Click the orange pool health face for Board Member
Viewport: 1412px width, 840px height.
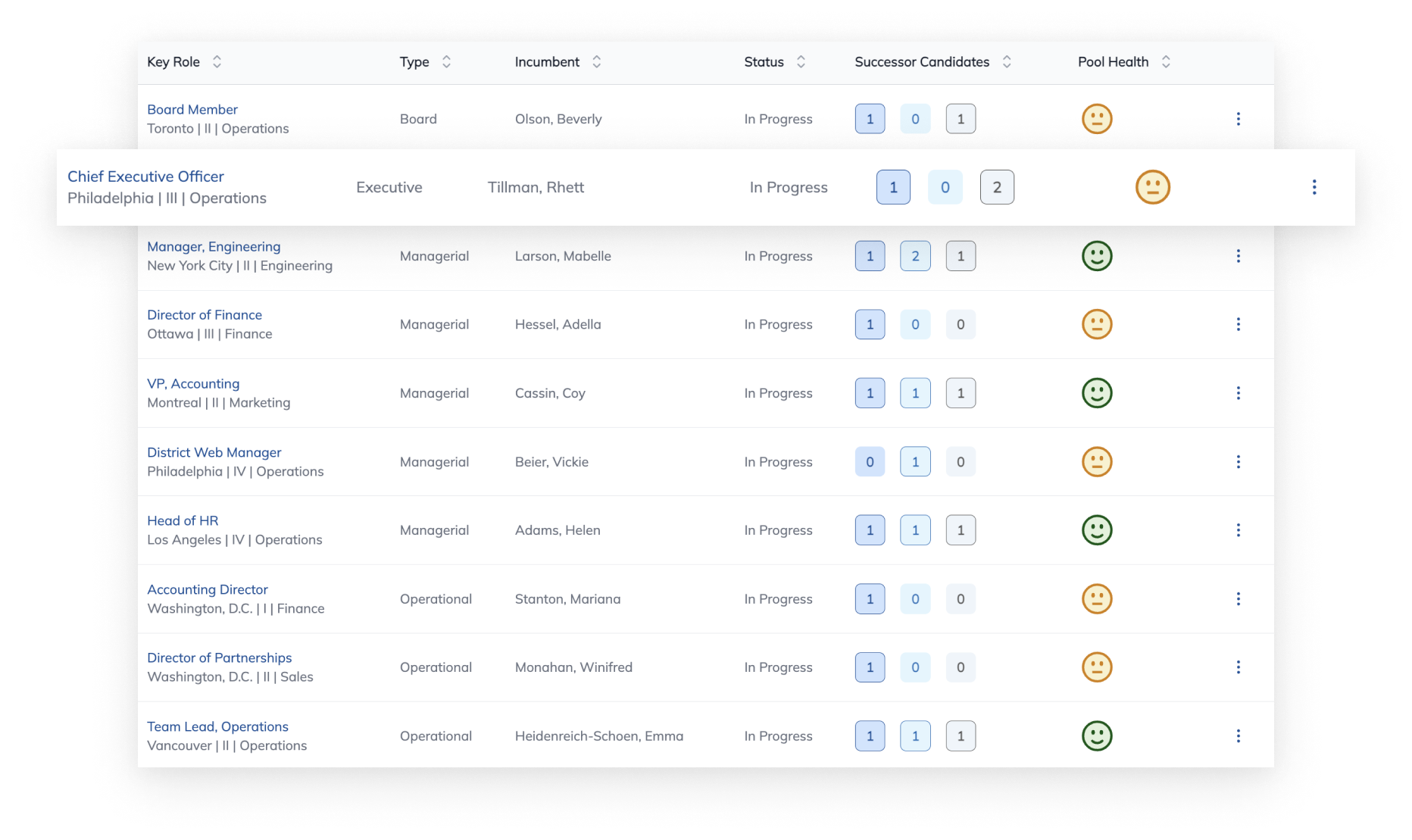tap(1097, 119)
